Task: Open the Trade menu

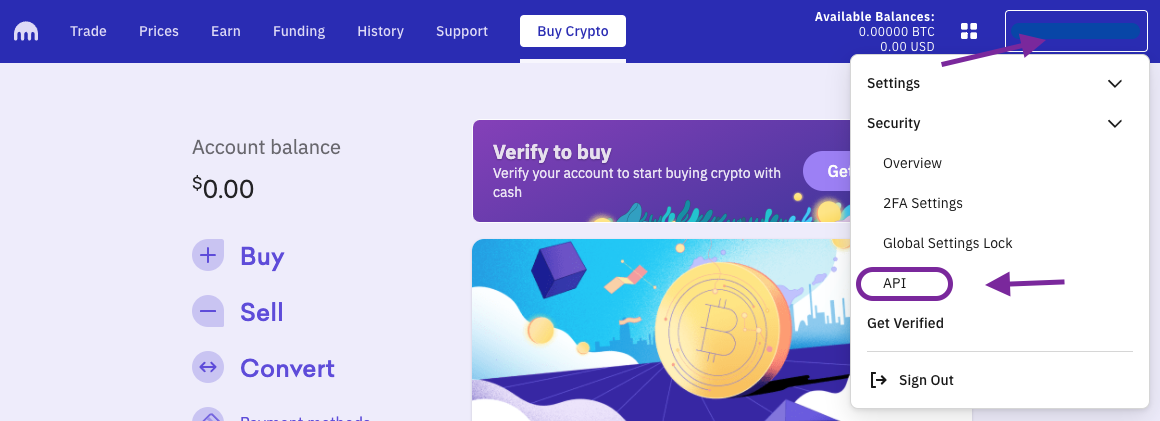Action: click(88, 31)
